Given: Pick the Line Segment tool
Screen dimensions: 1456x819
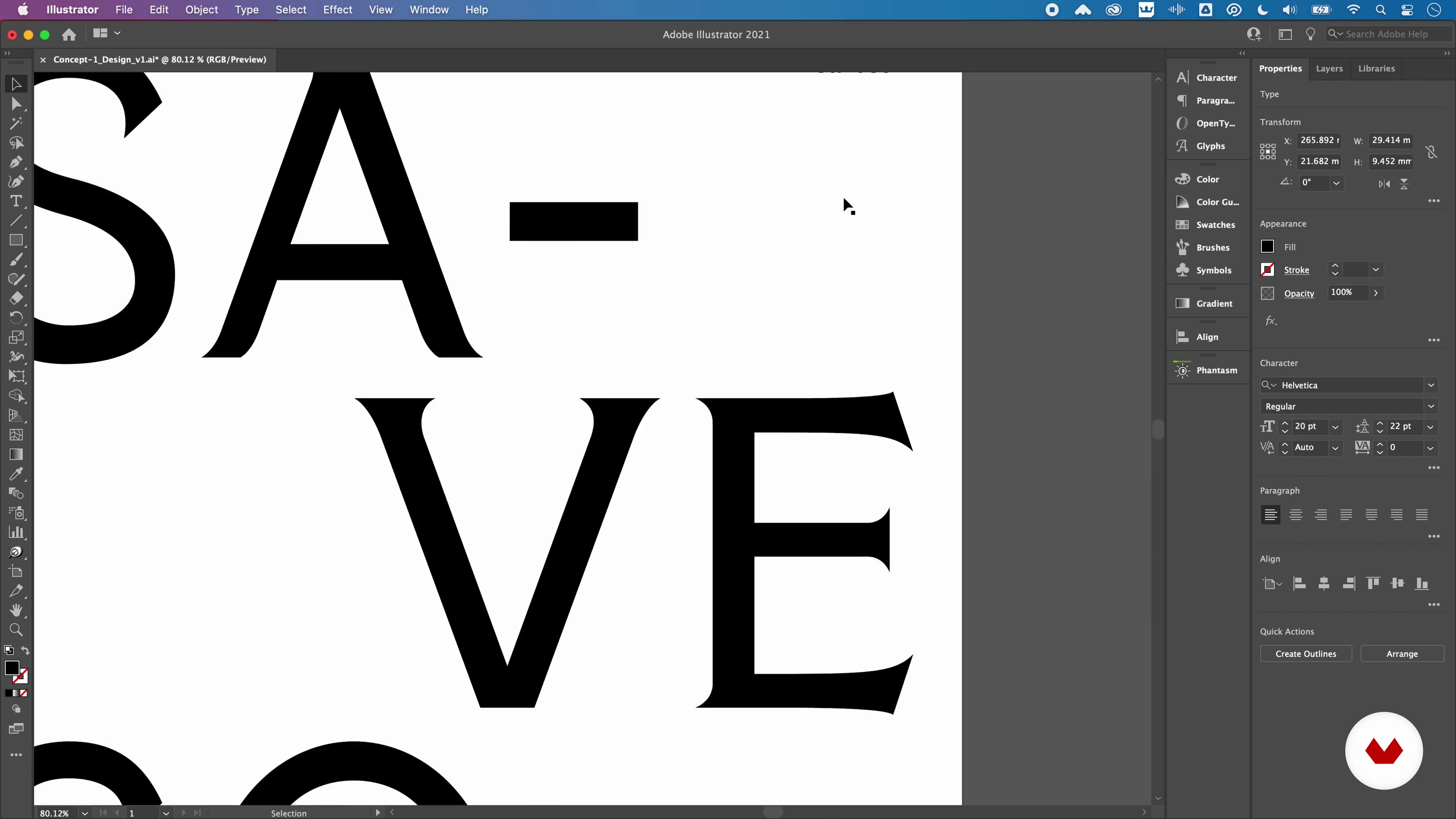Looking at the screenshot, I should pyautogui.click(x=16, y=220).
